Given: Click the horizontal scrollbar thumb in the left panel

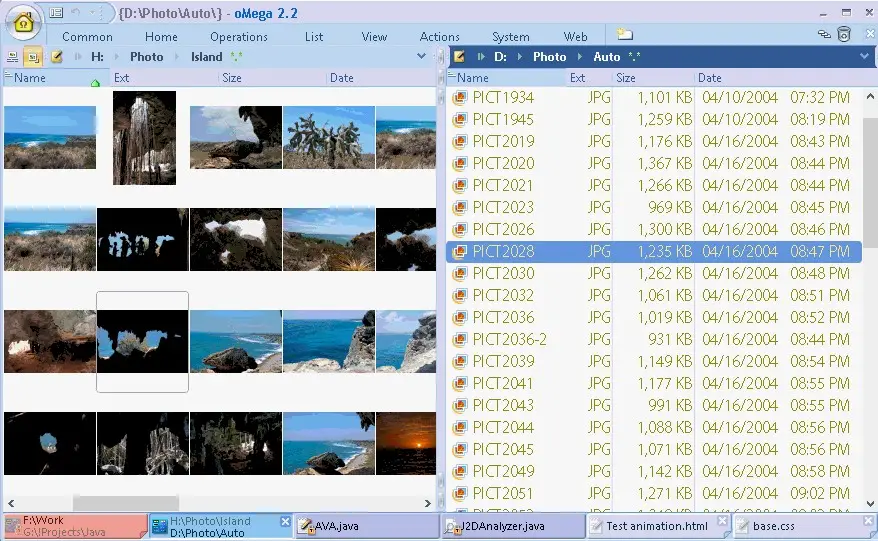Looking at the screenshot, I should coord(125,503).
